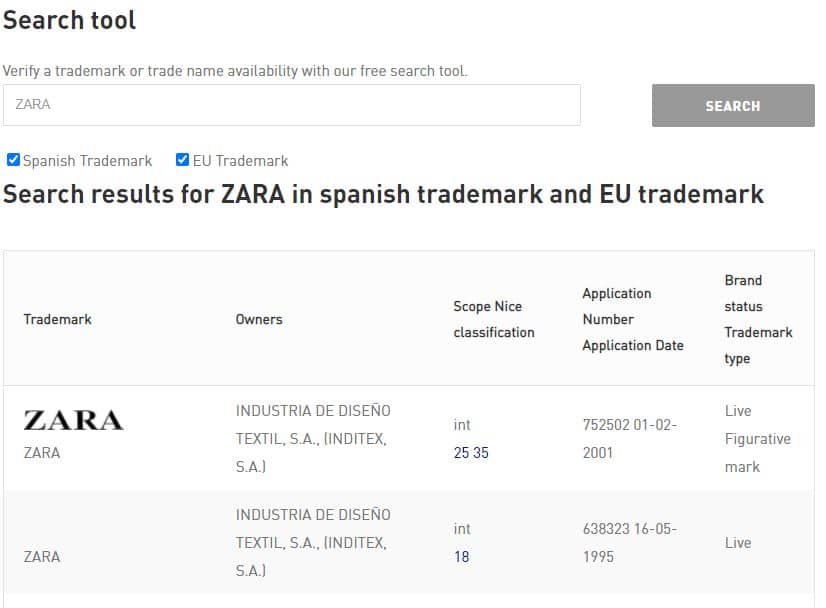826x608 pixels.
Task: Open Nice class 35 link
Action: point(480,453)
